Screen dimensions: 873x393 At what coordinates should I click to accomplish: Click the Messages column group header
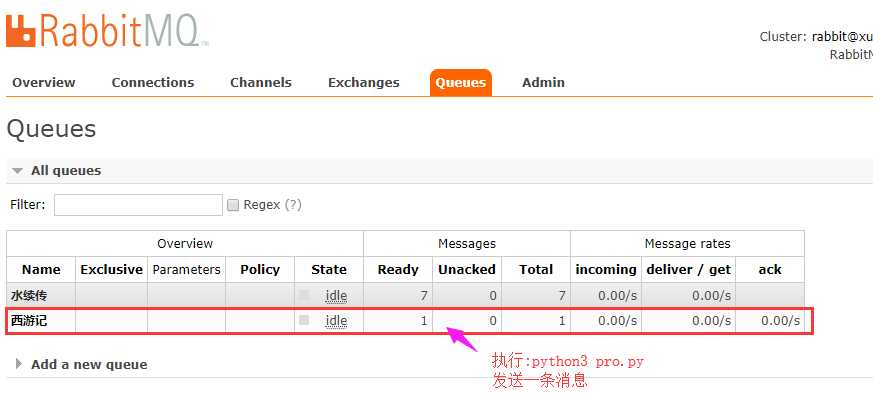pos(467,243)
